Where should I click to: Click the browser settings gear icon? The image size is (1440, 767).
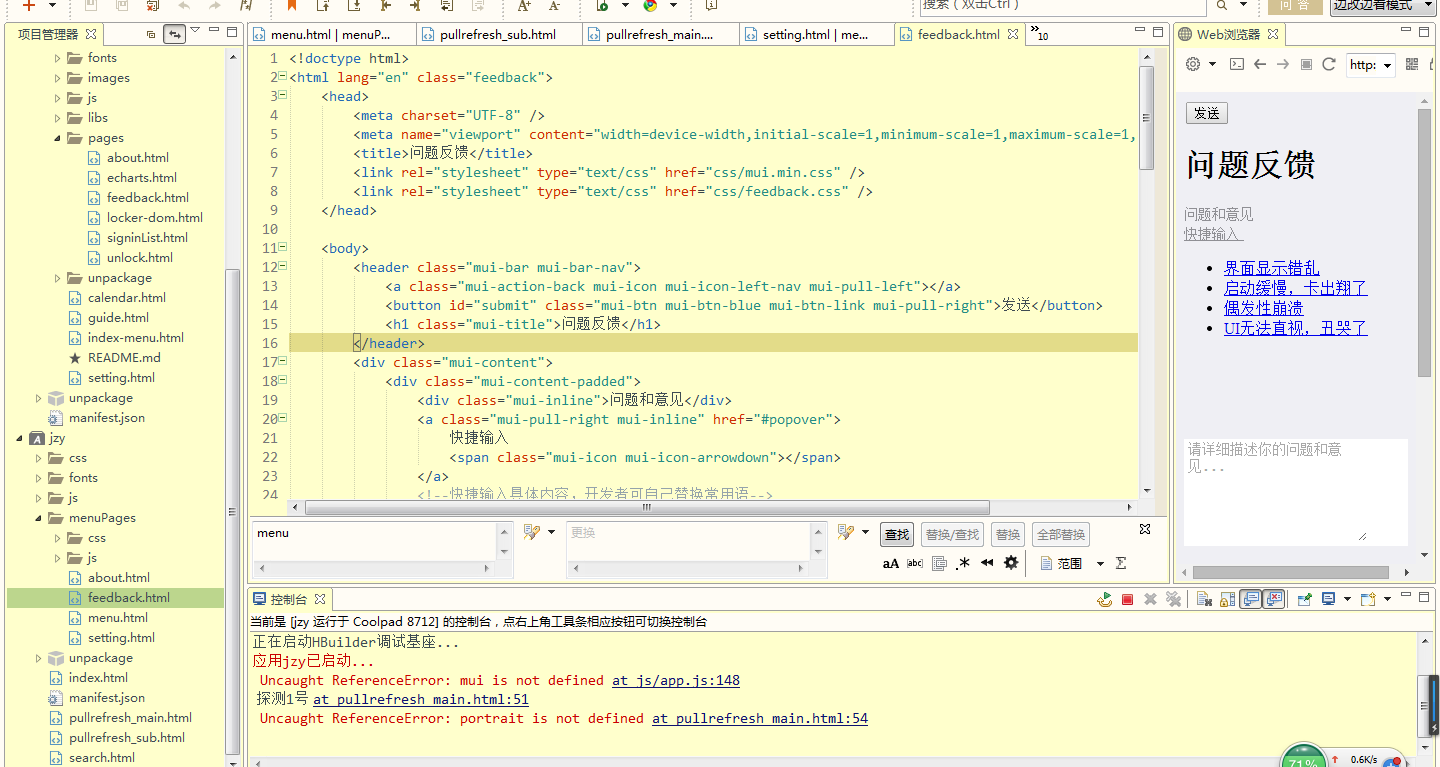tap(1193, 64)
